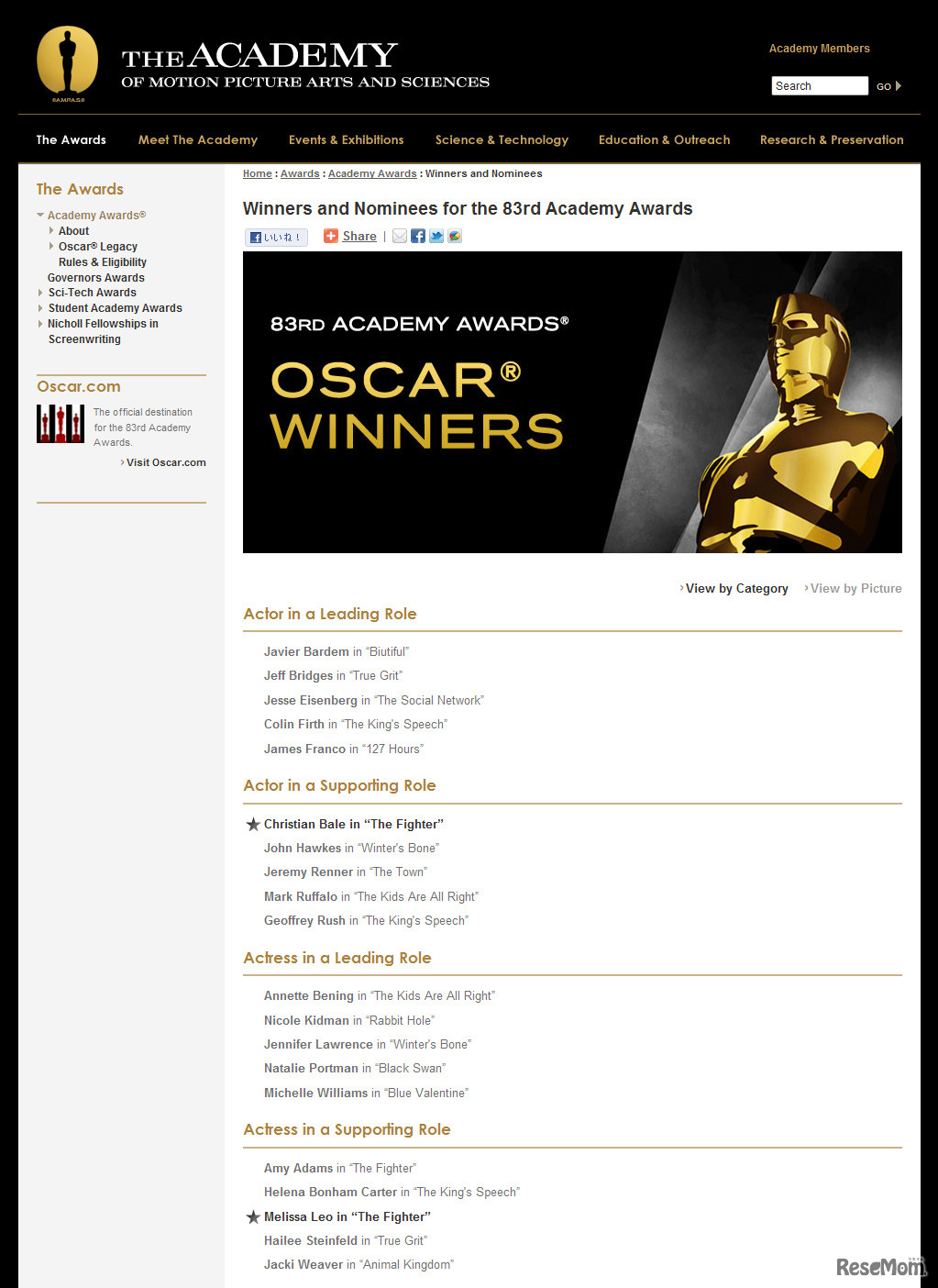Click the Oscar.com sidebar heading
Screen dimensions: 938x1288
click(x=79, y=386)
